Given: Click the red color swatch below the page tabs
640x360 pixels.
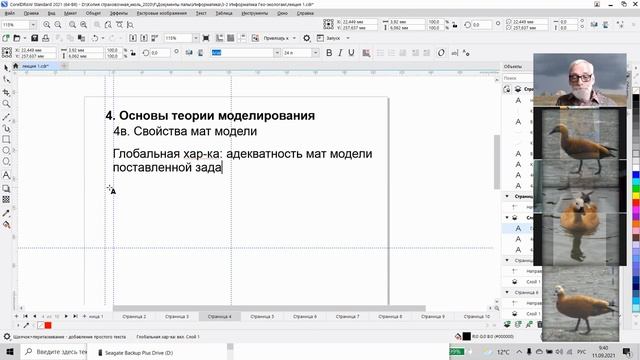Looking at the screenshot, I should pos(48,325).
